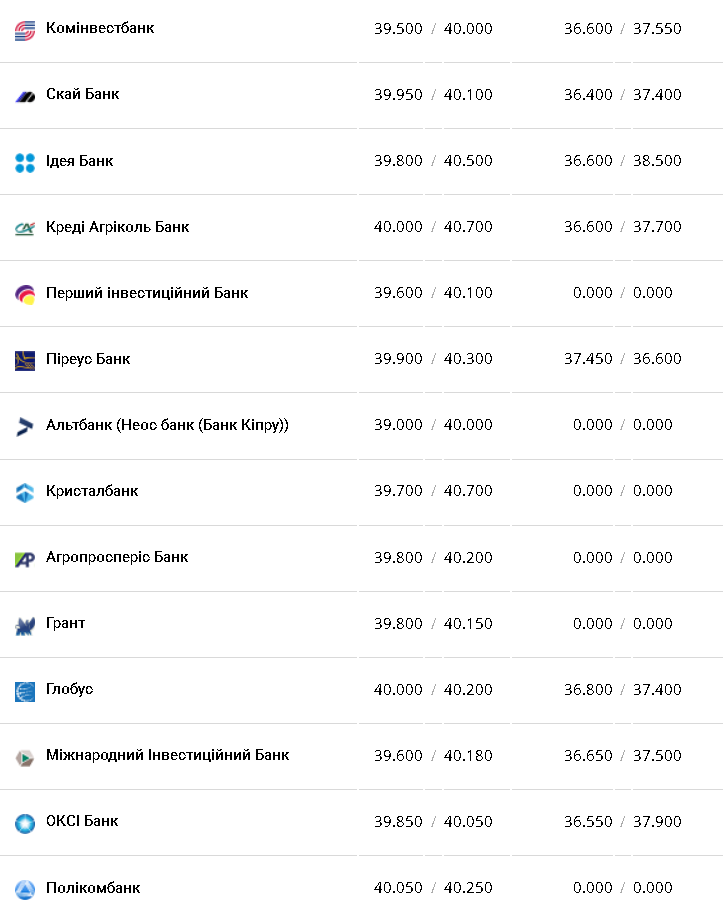Click the Полікомбанк logo icon

pyautogui.click(x=25, y=889)
